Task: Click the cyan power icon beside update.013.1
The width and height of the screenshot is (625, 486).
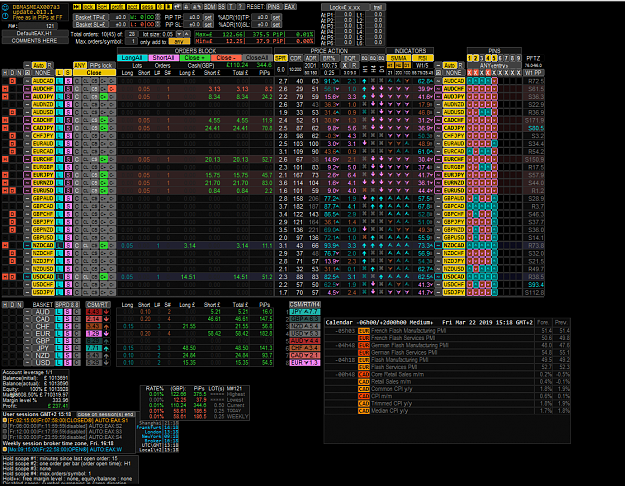Action: tap(6, 16)
